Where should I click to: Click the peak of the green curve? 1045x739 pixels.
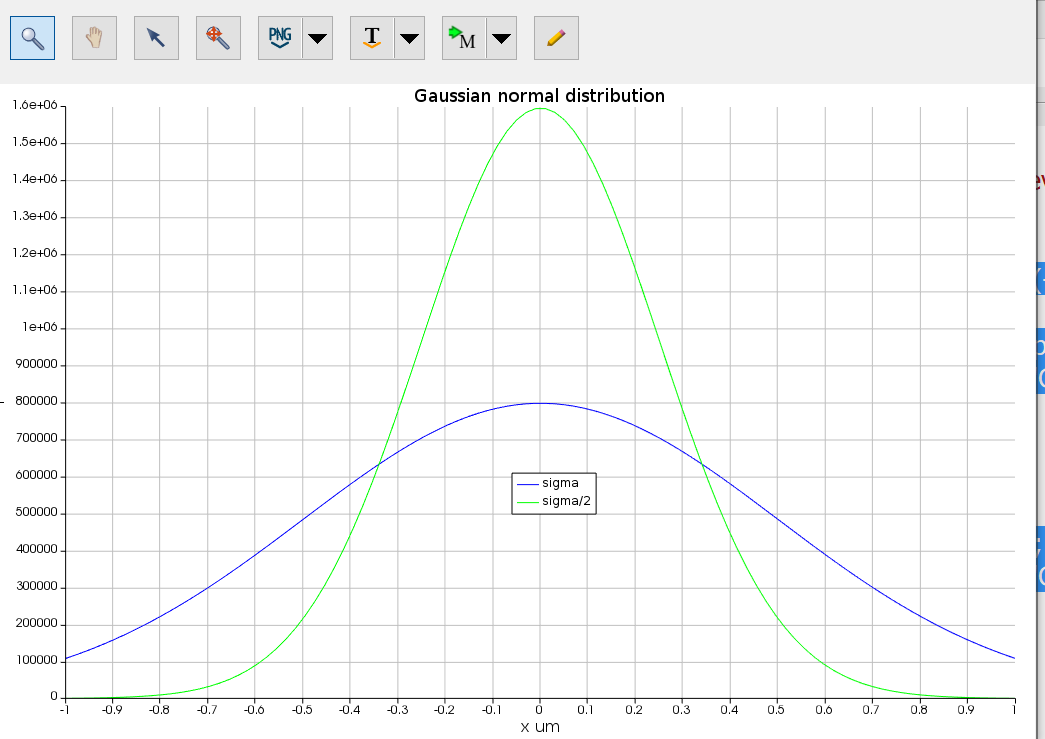tap(540, 108)
